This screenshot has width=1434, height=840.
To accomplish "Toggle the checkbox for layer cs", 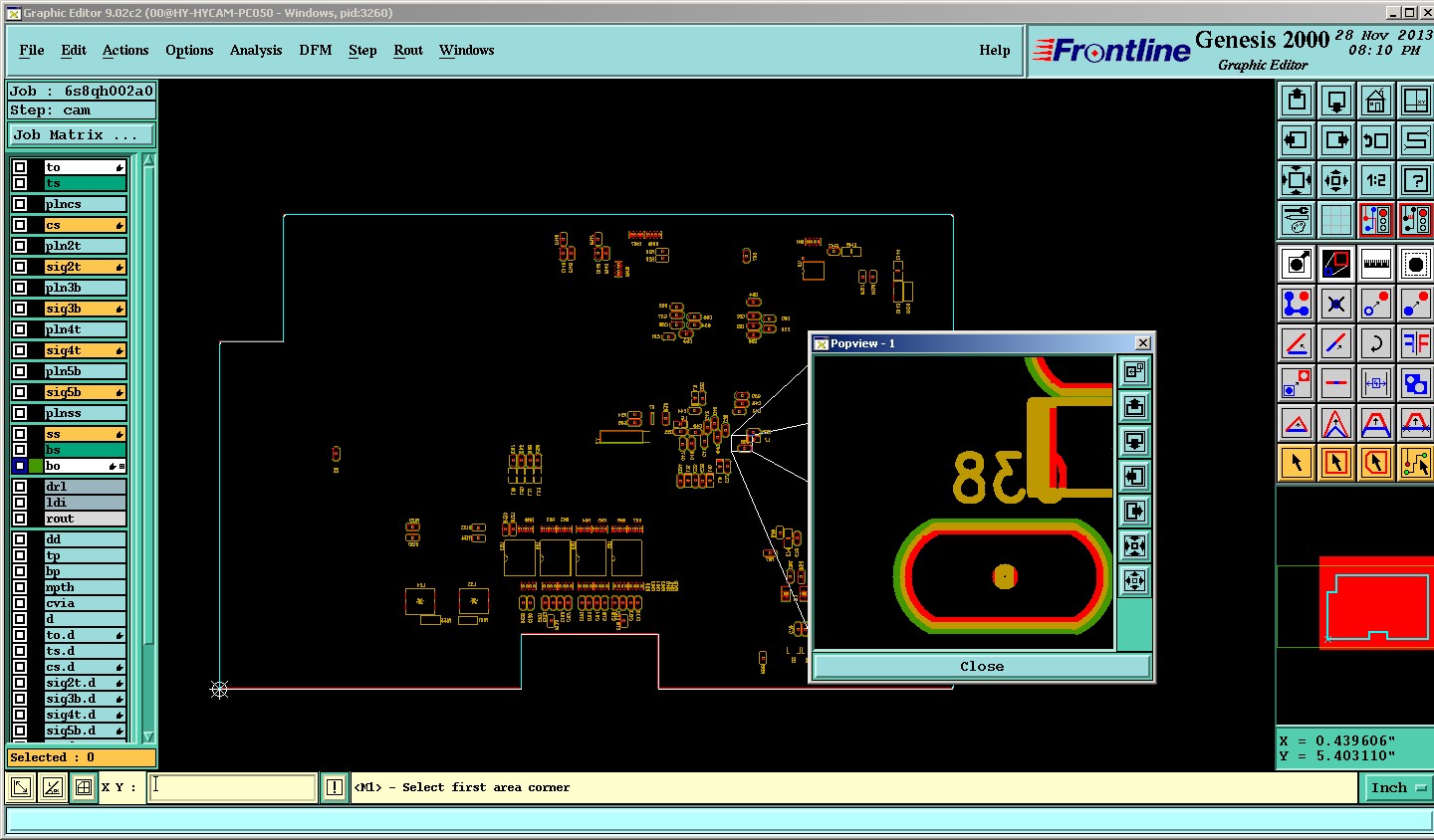I will click(x=20, y=225).
